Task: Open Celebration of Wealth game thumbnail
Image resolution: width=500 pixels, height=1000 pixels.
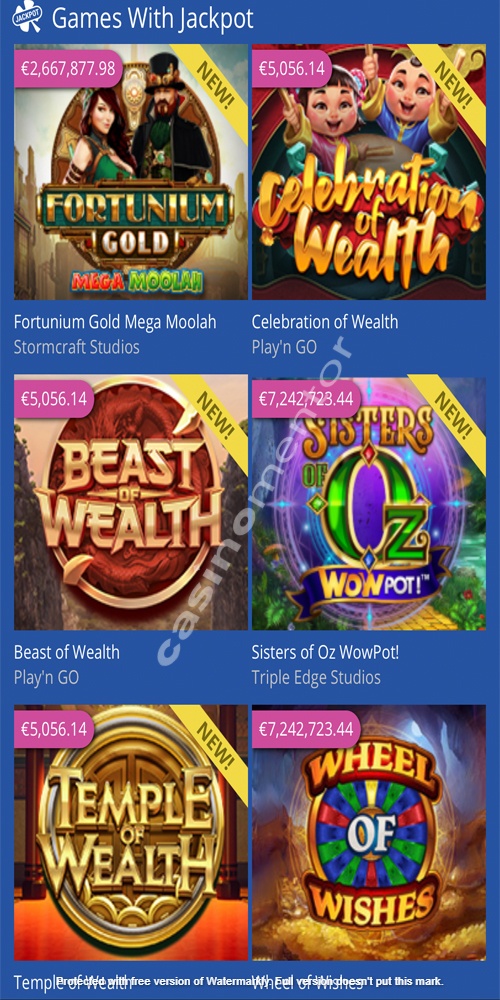Action: (369, 172)
